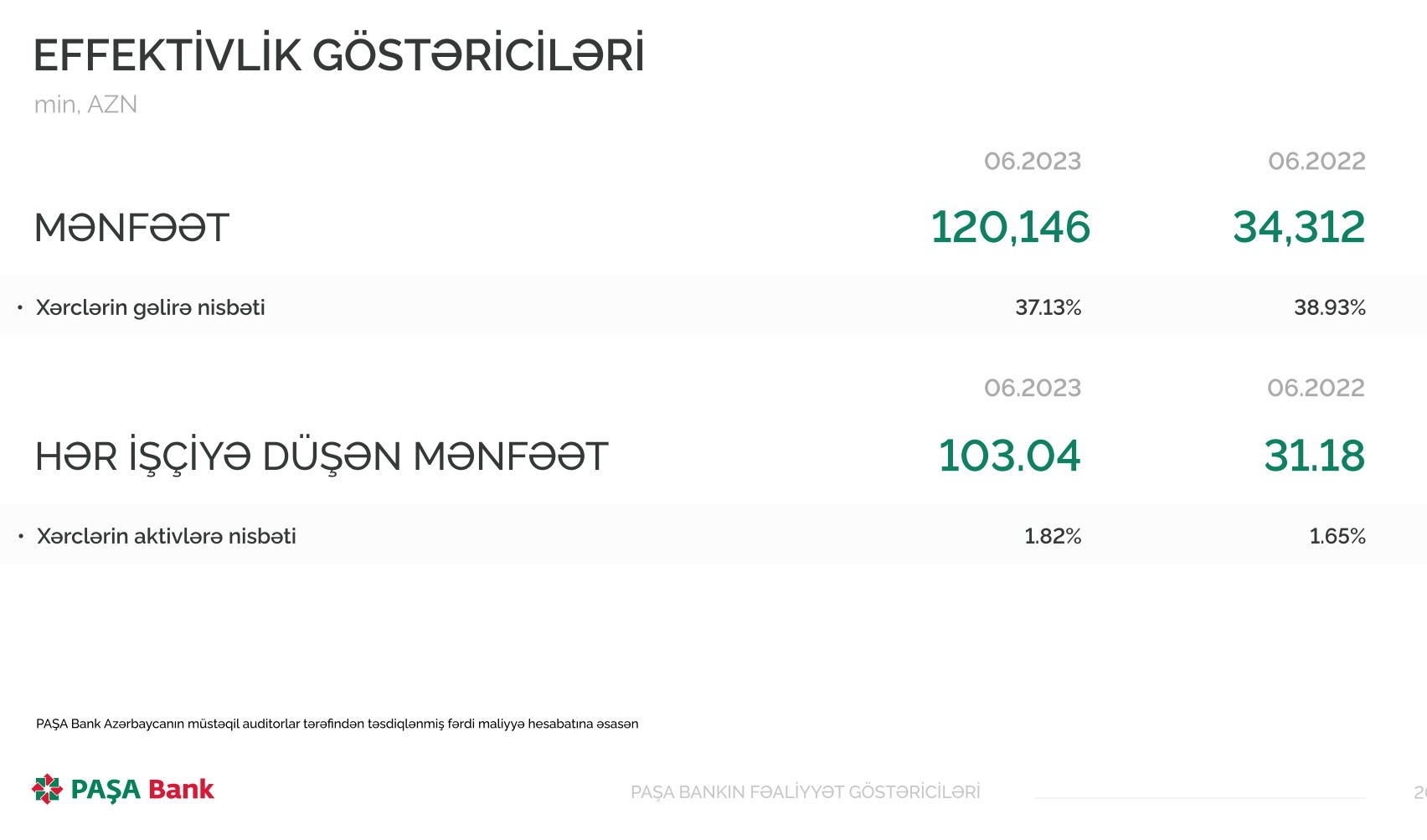Select the EFFEKTİVLİK GÖSTƏRİCİLƏRİ slide title
This screenshot has width=1427, height=840.
[x=338, y=55]
